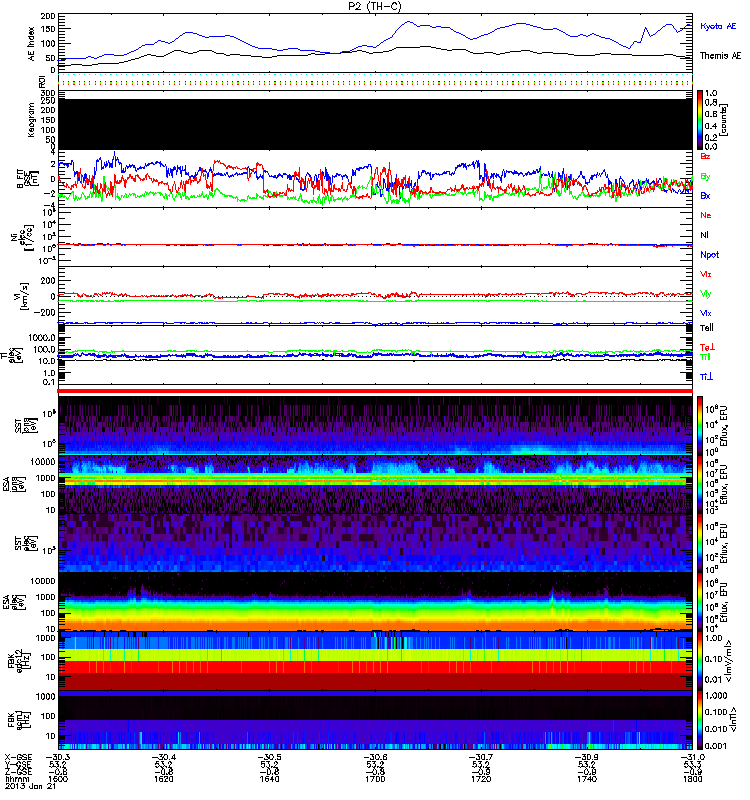Image resolution: width=750 pixels, height=800 pixels.
Task: Click the green Viy velocity legend label
Action: tap(706, 294)
